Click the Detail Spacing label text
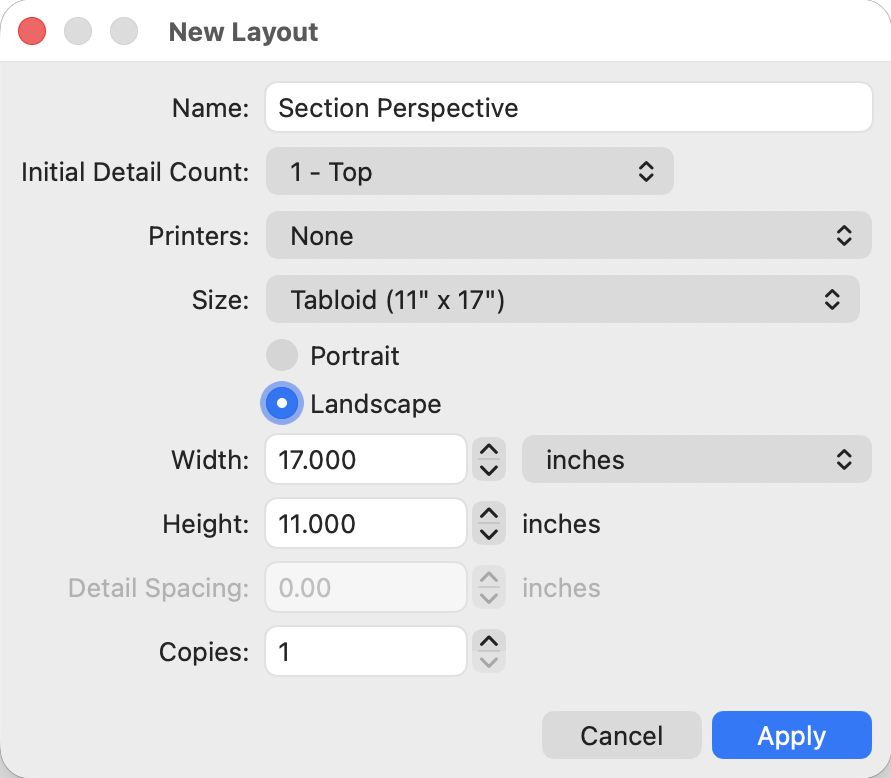This screenshot has height=778, width=891. [x=159, y=588]
